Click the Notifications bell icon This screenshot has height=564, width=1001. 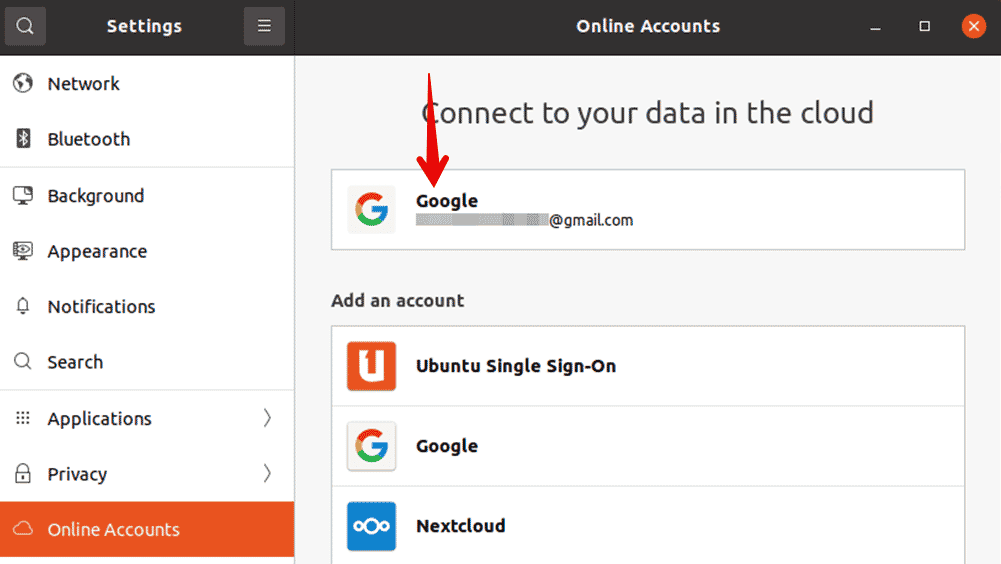(x=23, y=307)
